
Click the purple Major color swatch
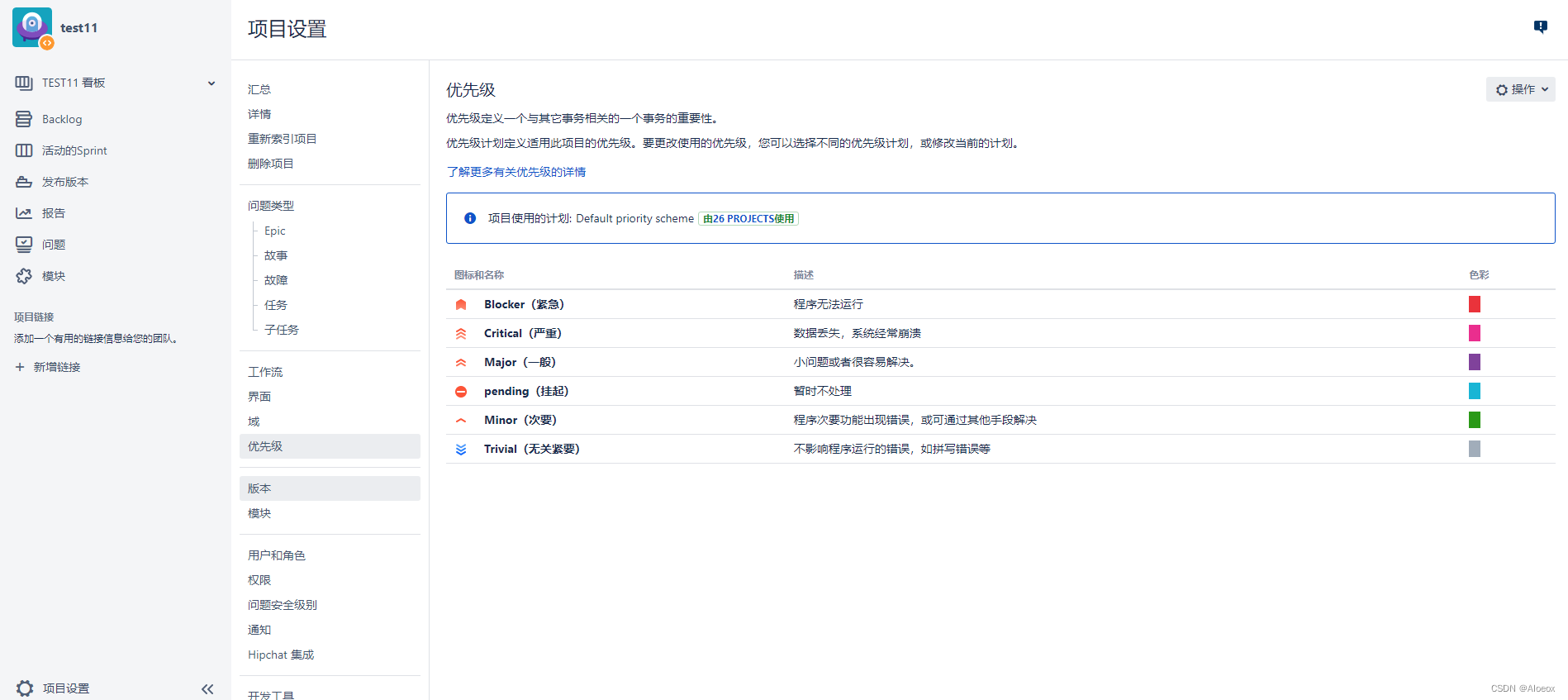[x=1475, y=362]
